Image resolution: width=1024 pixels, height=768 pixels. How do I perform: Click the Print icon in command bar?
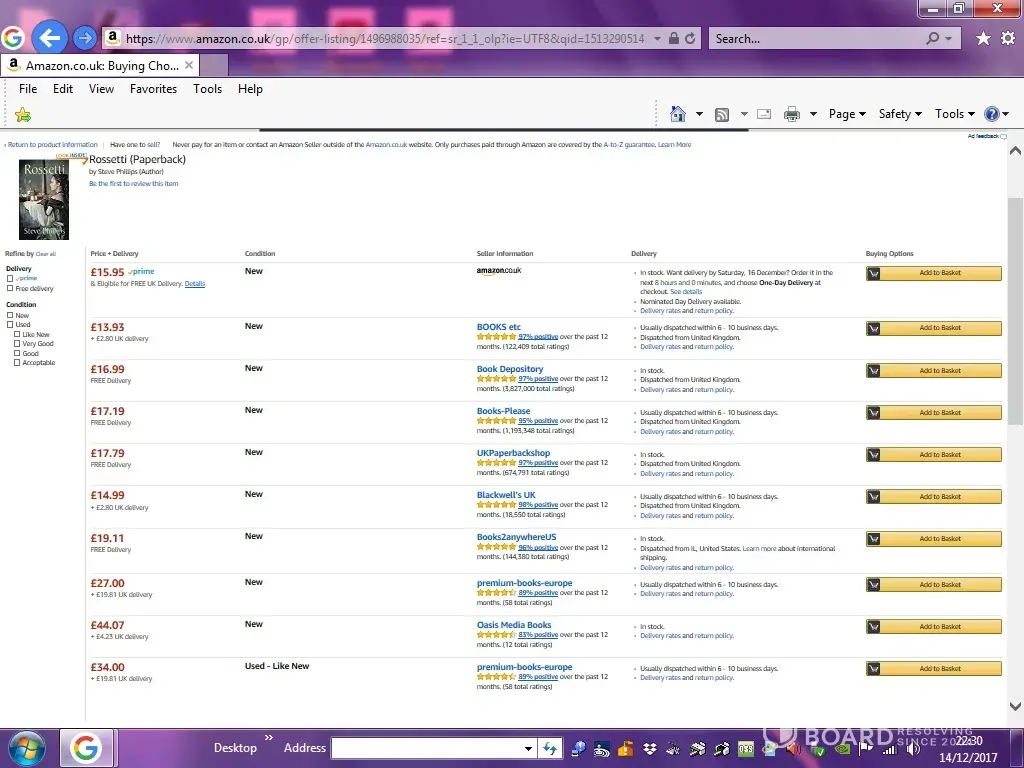click(x=792, y=114)
